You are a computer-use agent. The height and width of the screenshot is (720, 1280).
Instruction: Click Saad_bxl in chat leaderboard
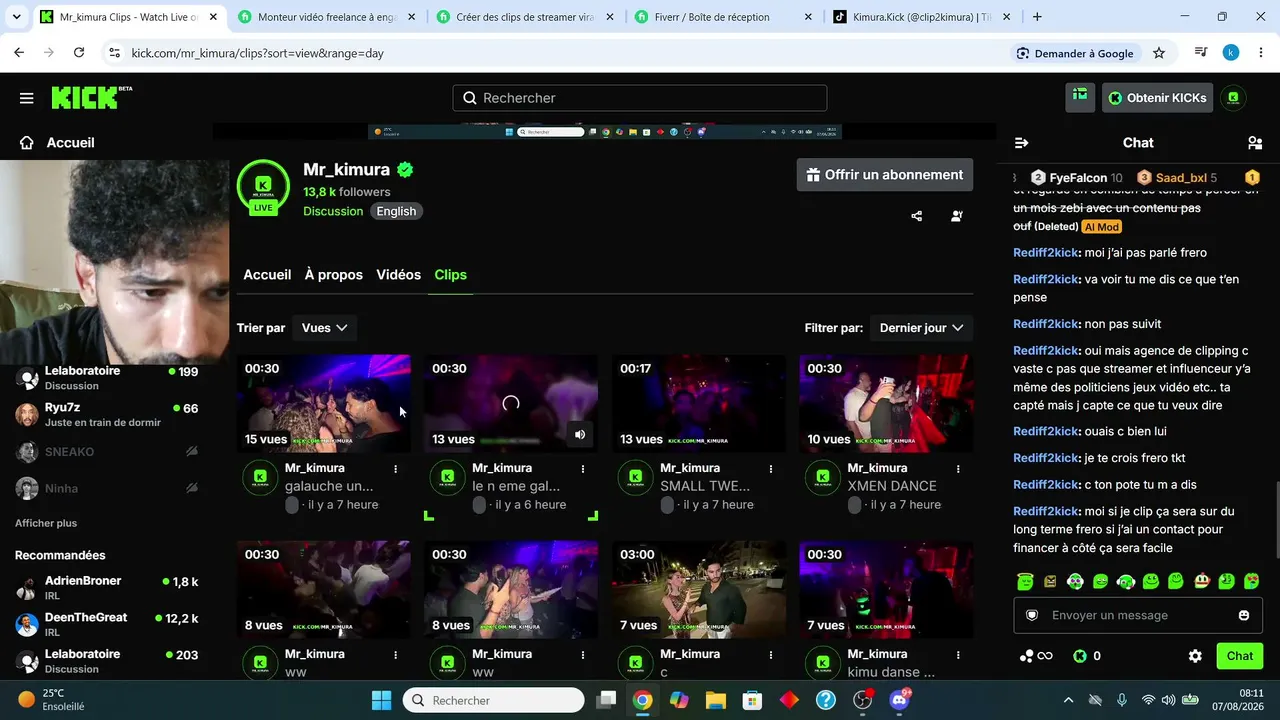click(1176, 178)
